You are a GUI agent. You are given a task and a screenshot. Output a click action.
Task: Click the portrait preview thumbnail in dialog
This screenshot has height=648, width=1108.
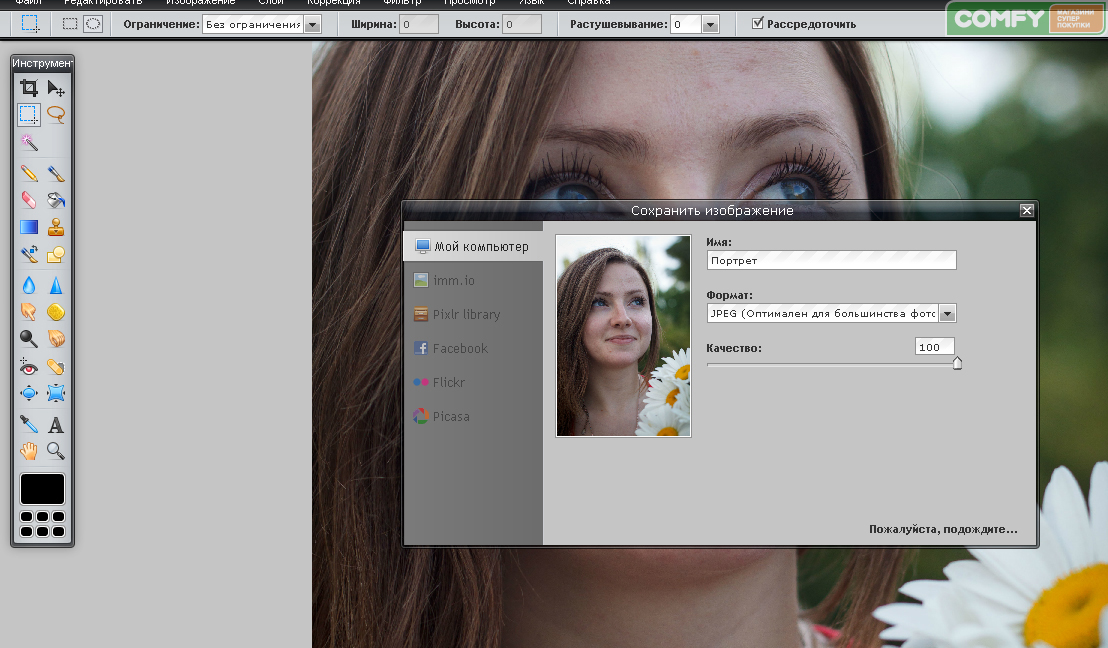[623, 336]
